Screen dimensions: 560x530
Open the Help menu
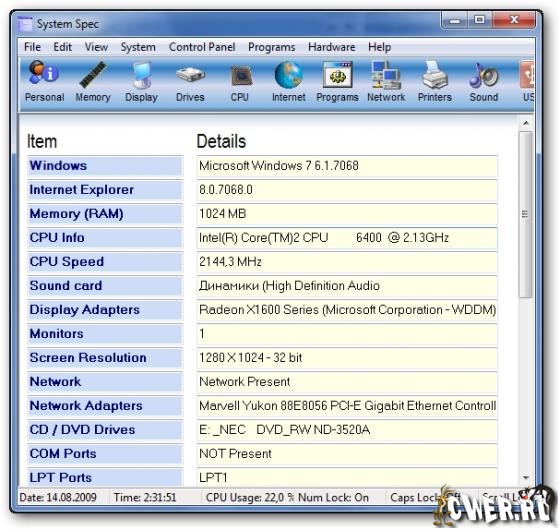pyautogui.click(x=379, y=47)
